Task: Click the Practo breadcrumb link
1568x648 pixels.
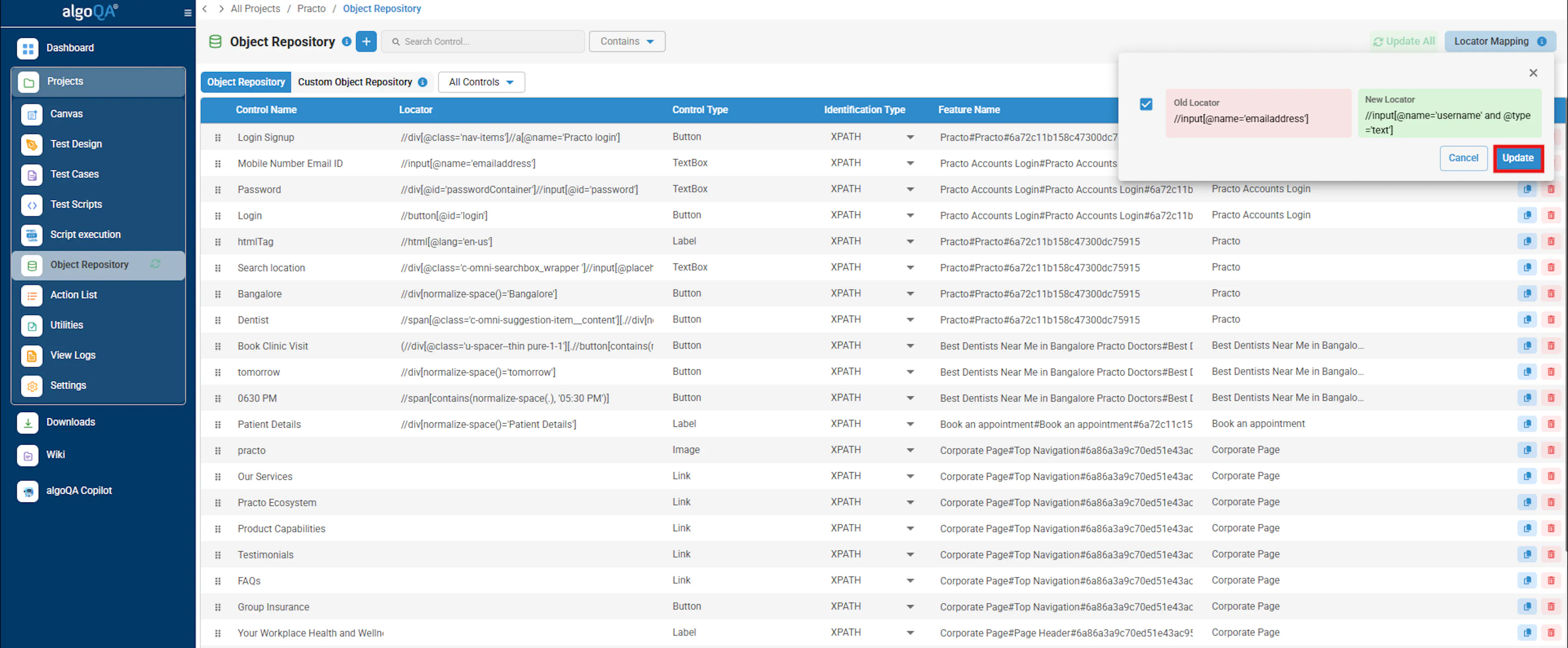Action: pos(311,9)
